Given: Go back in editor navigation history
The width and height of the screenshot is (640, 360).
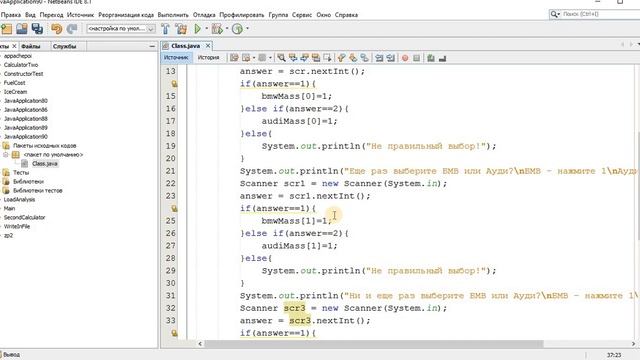Looking at the screenshot, I should [246, 58].
